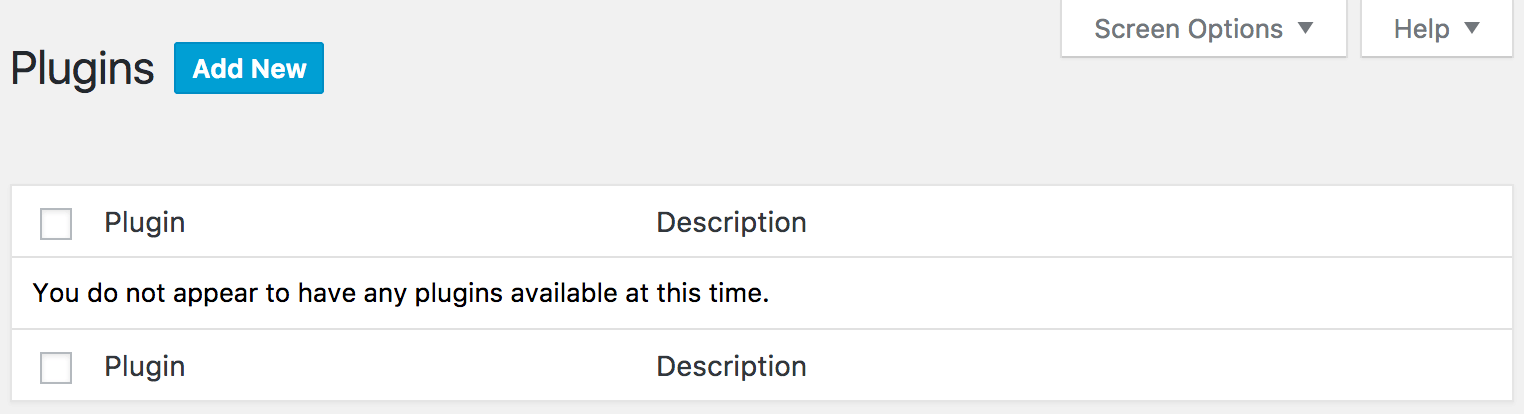Tick the select-all checkbox in table footer

[56, 367]
